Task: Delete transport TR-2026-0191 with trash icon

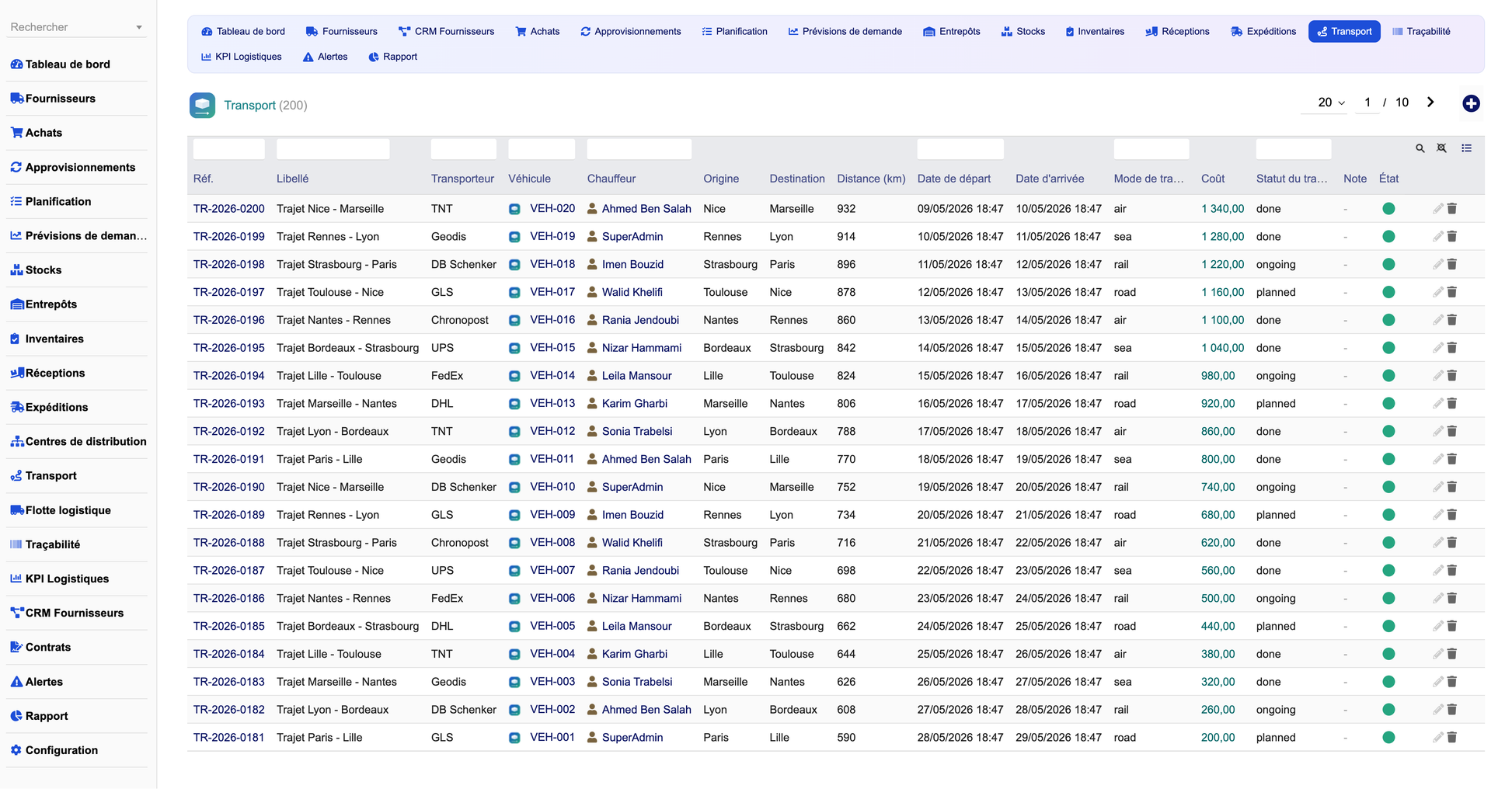Action: coord(1451,459)
